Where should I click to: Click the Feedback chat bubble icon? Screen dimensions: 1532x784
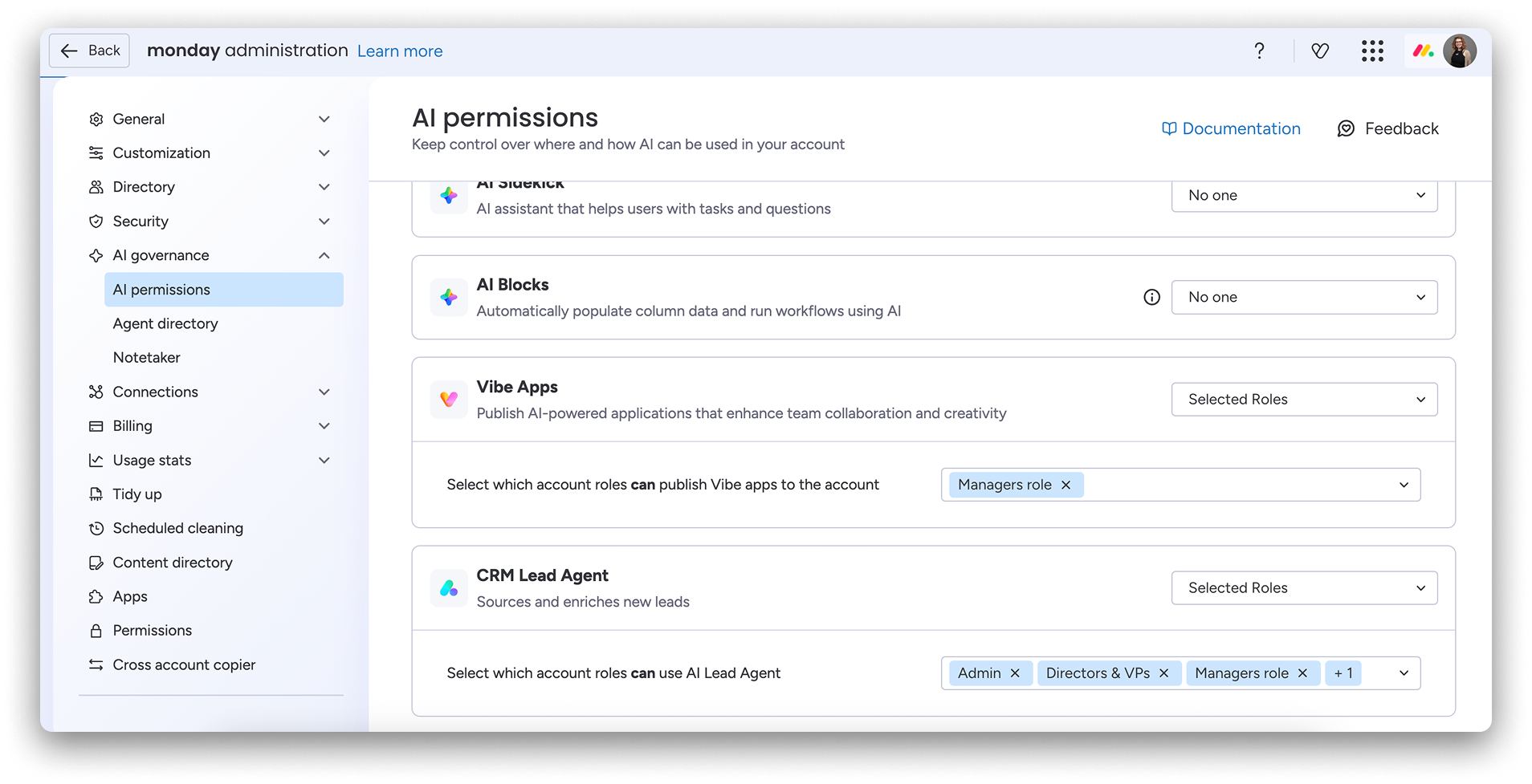[x=1346, y=128]
